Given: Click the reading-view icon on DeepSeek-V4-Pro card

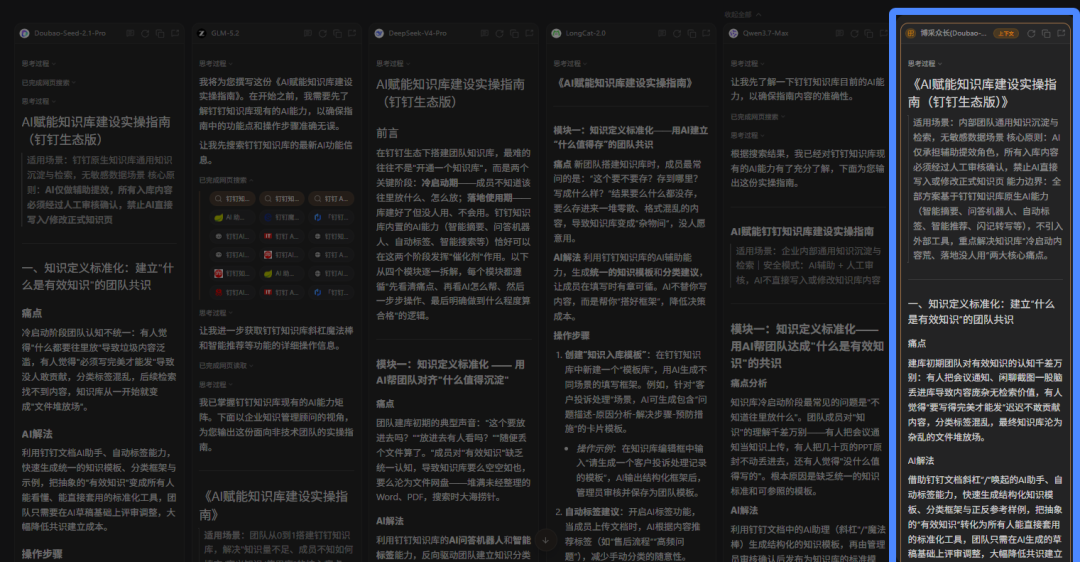Looking at the screenshot, I should click(485, 33).
